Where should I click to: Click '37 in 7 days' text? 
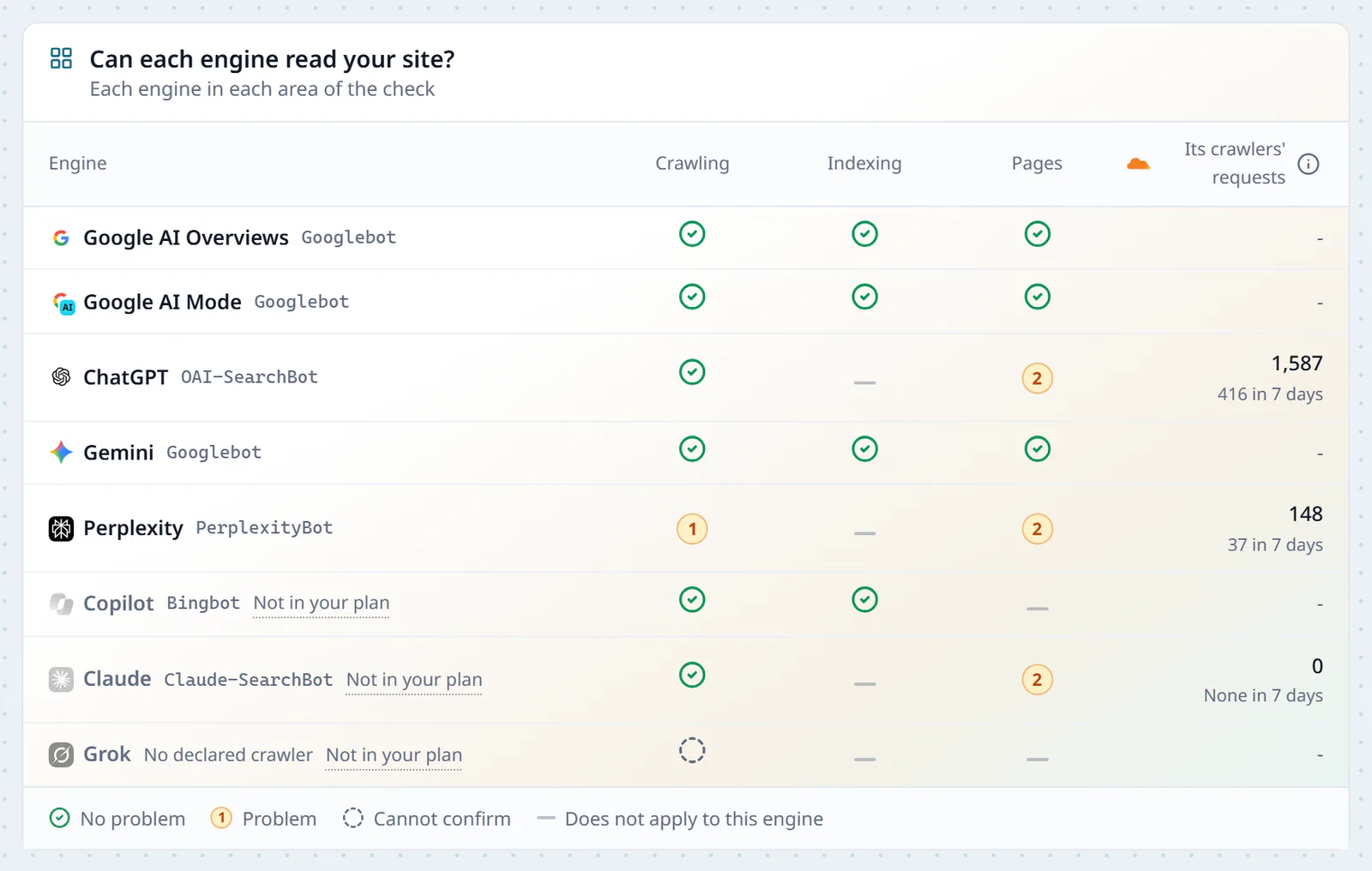[x=1275, y=545]
